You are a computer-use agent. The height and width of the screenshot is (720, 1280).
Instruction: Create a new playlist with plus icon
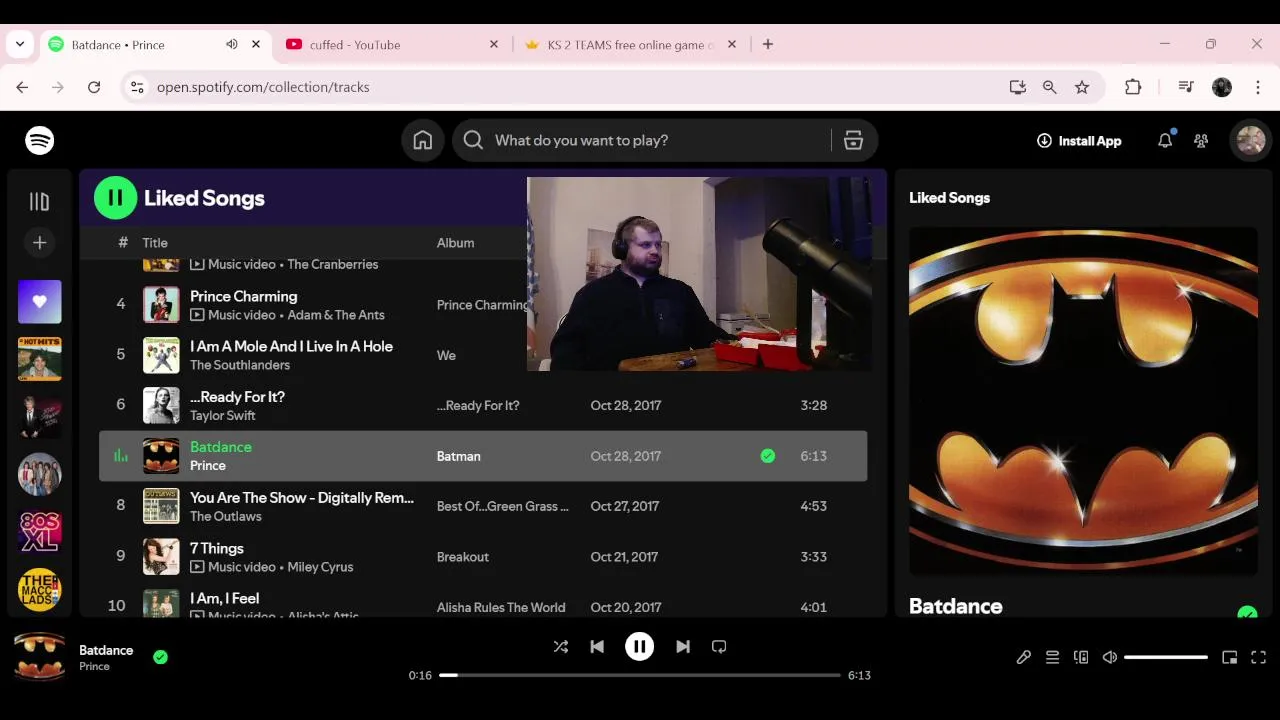pos(40,242)
